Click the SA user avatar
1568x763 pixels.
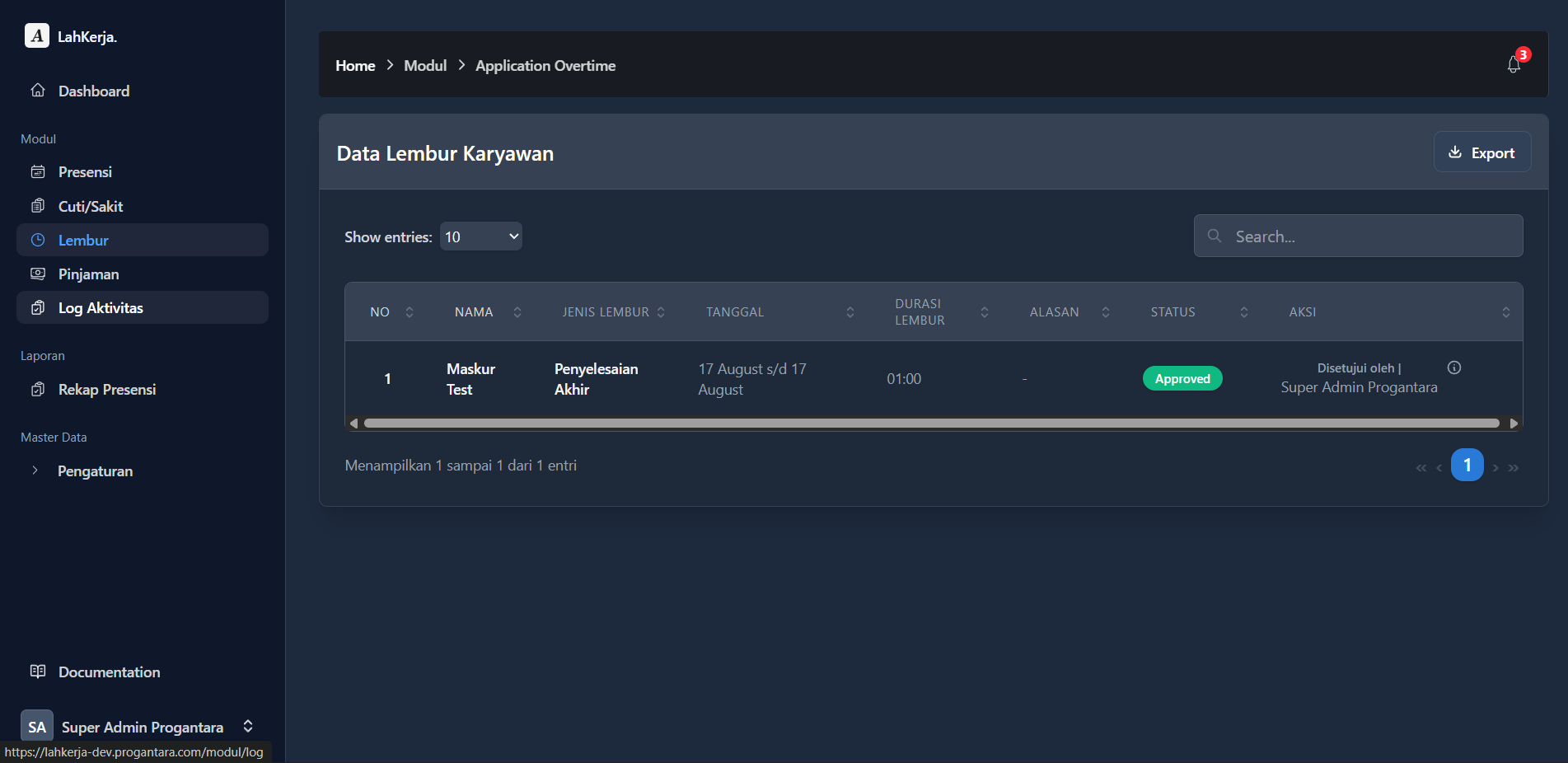click(x=37, y=726)
